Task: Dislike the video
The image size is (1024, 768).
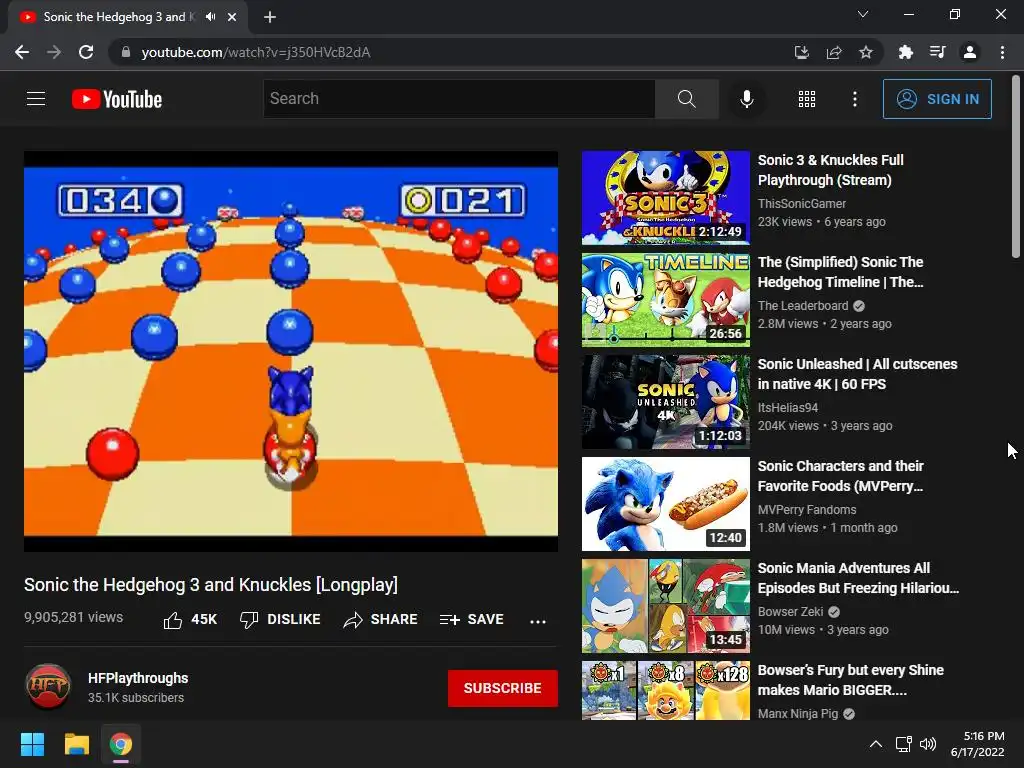Action: [280, 620]
